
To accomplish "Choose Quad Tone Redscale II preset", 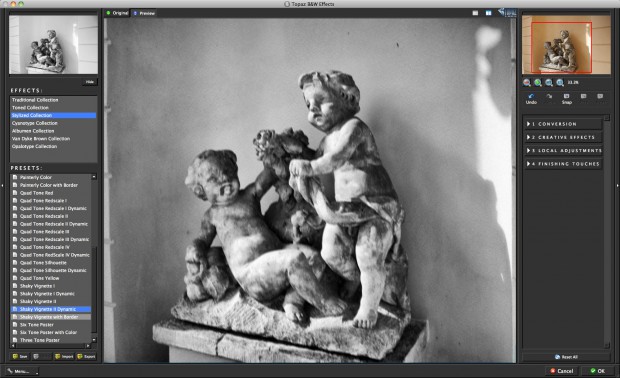I will tap(51, 216).
